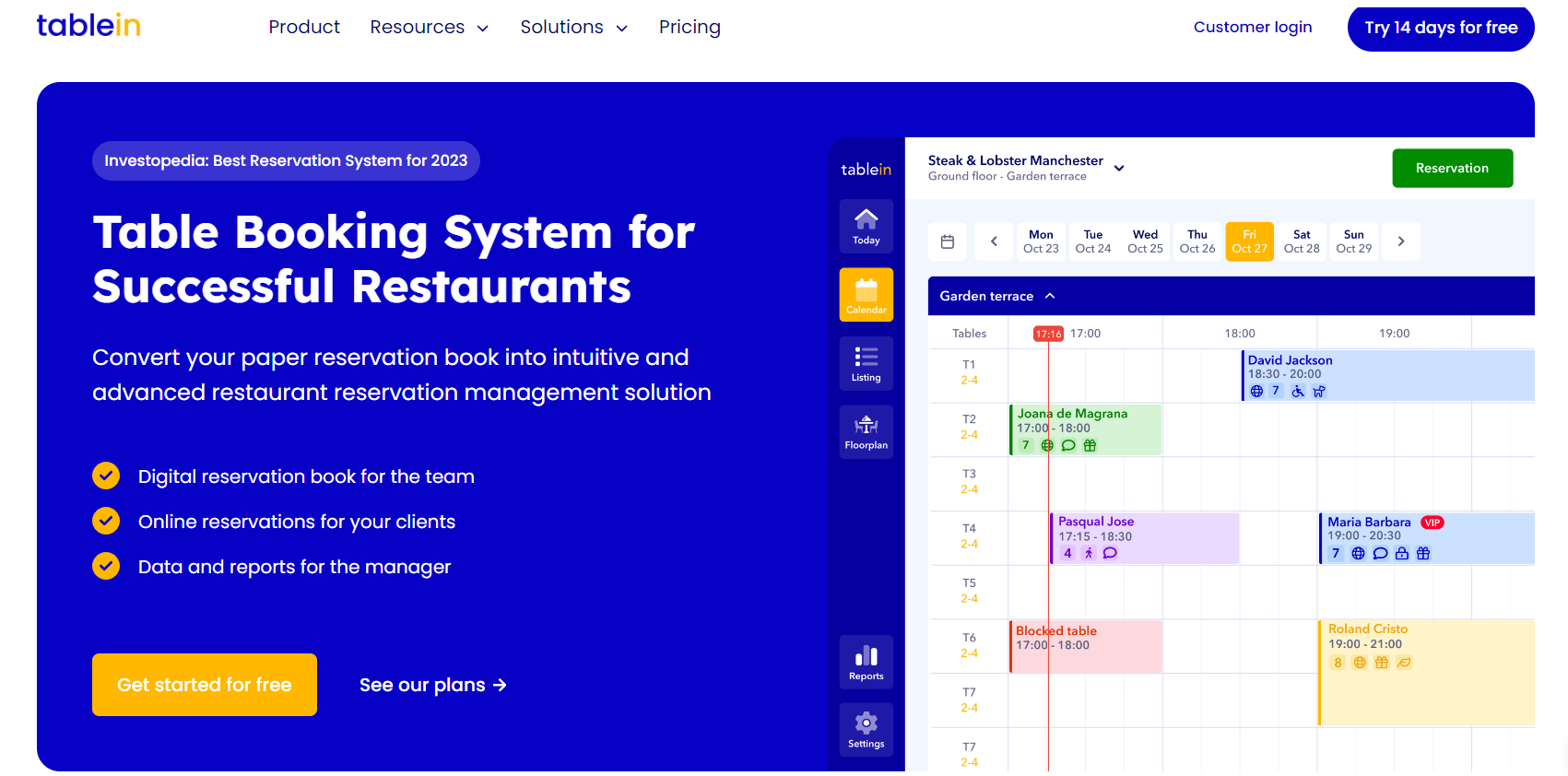
Task: Click globe icon on Joana de Magrana booking
Action: (x=1047, y=445)
